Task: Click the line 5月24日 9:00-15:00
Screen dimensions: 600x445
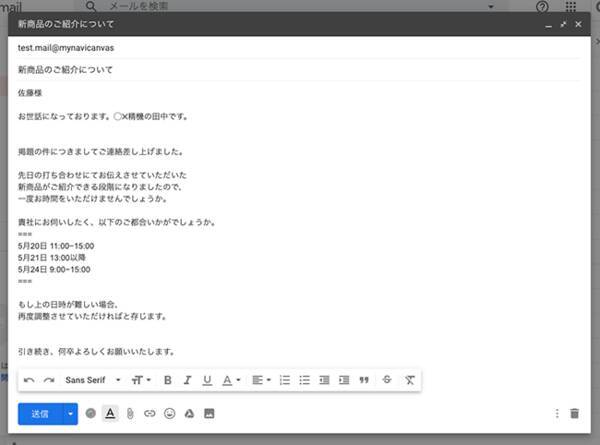Action: point(54,269)
